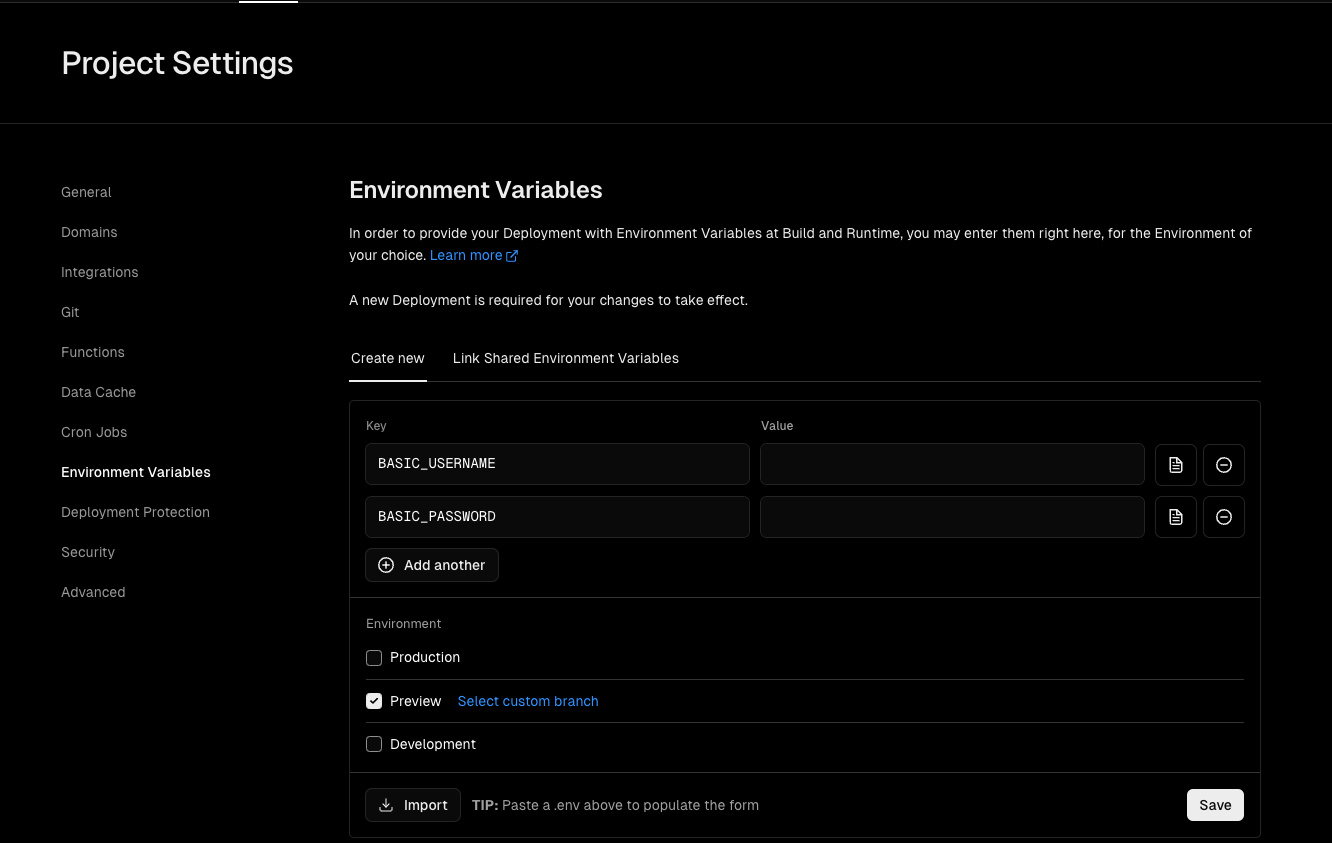Screen dimensions: 1332x843
Task: Click the Environment Variables section heading
Action: pos(476,190)
